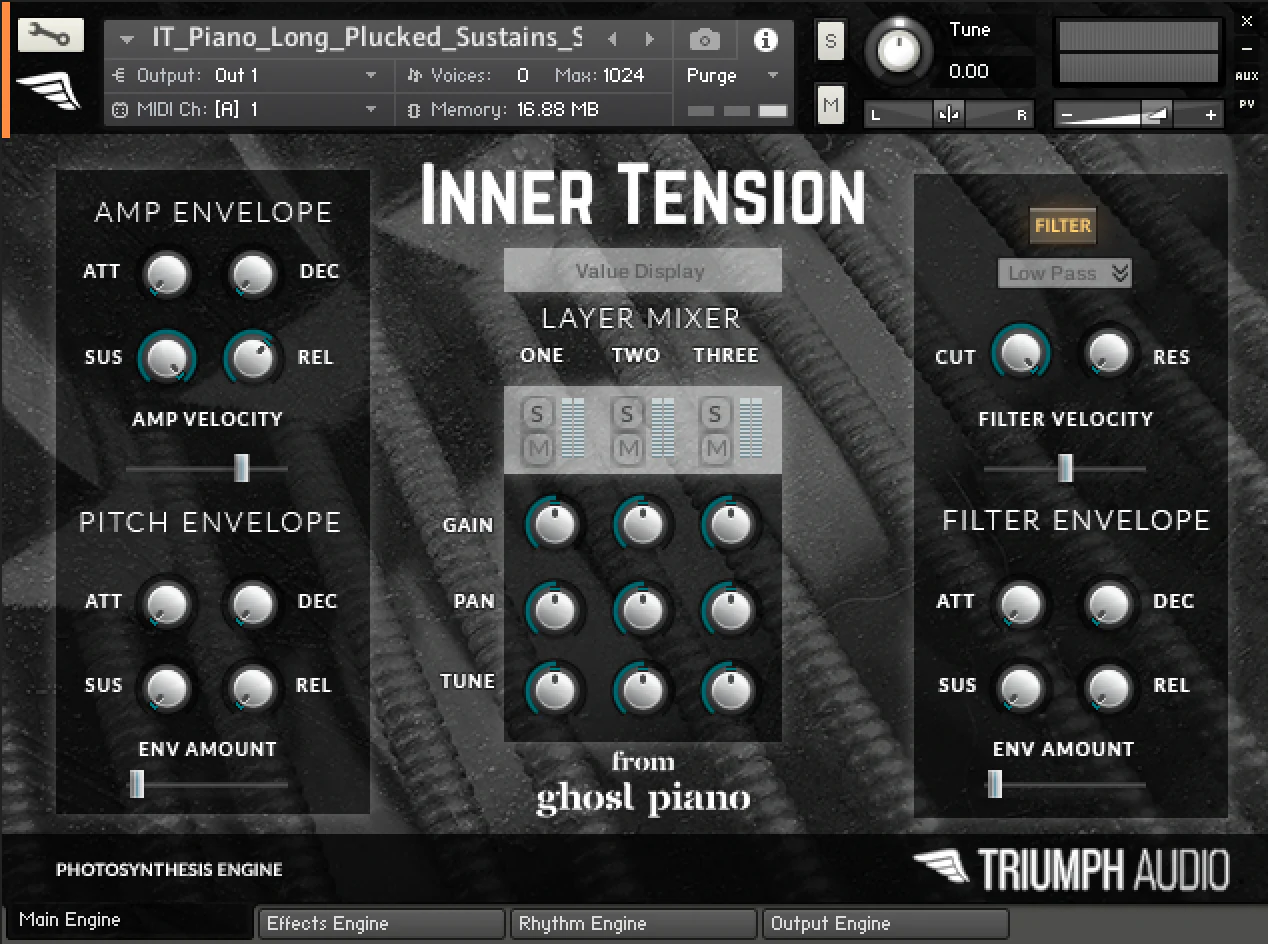The height and width of the screenshot is (944, 1268).
Task: Solo layer ONE in the mixer
Action: 538,413
